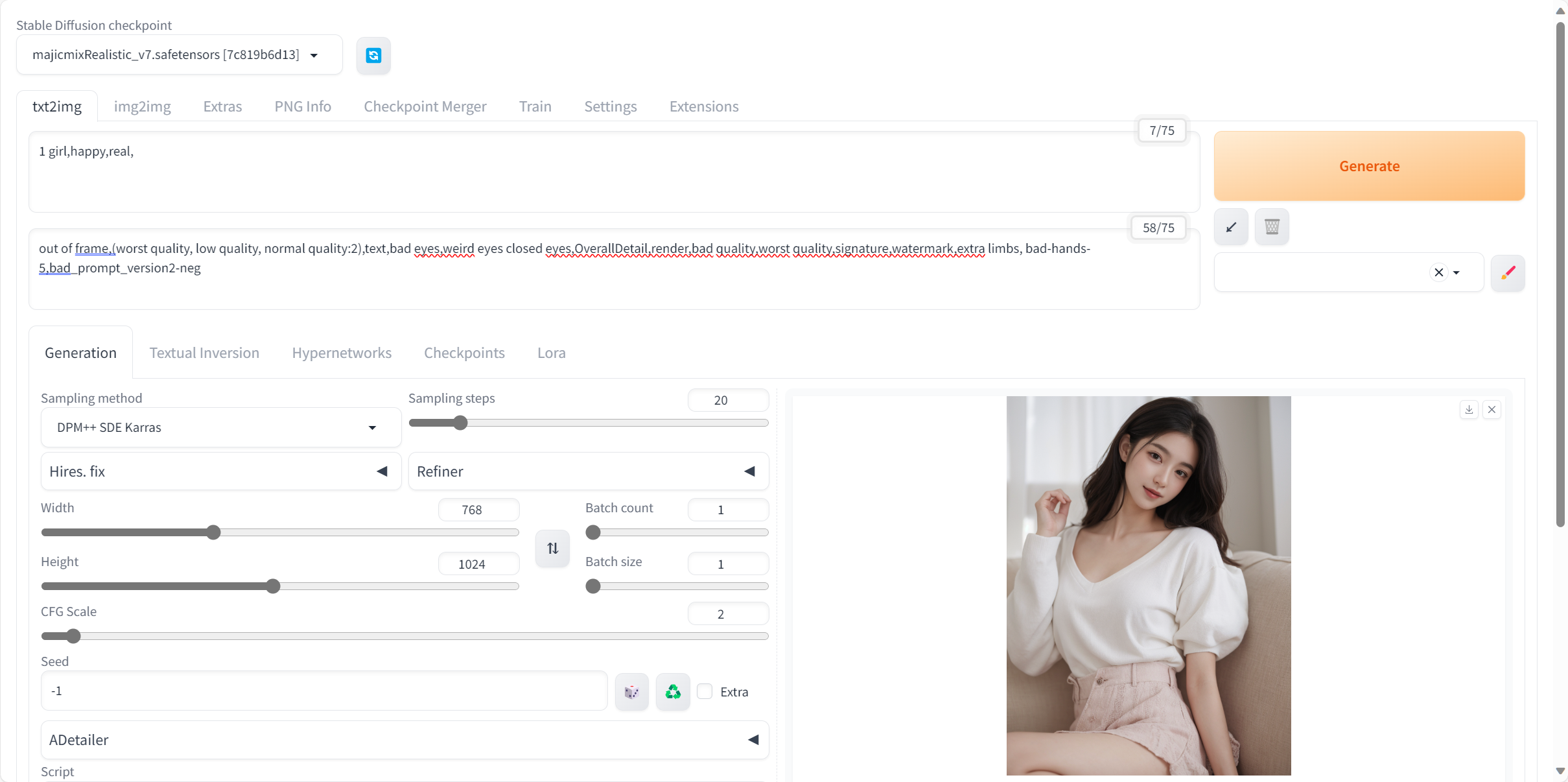The image size is (1568, 782).
Task: Close the generated image preview
Action: 1492,410
